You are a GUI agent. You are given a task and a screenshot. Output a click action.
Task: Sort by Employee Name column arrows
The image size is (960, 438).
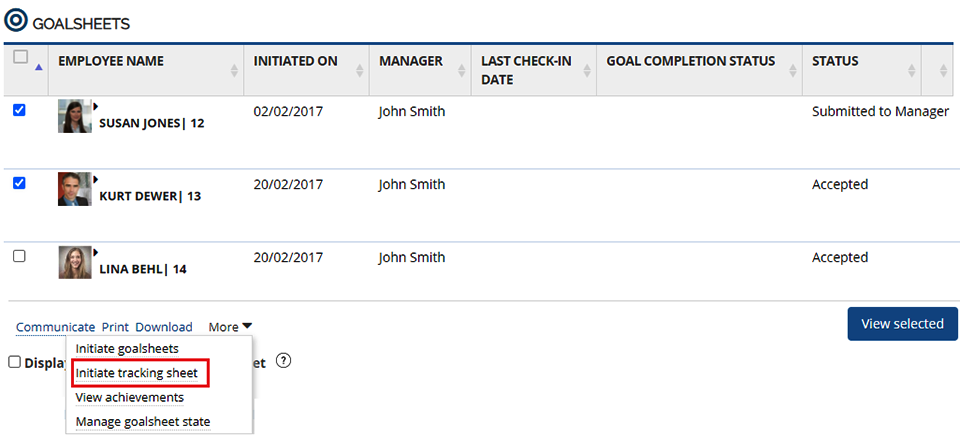point(234,71)
